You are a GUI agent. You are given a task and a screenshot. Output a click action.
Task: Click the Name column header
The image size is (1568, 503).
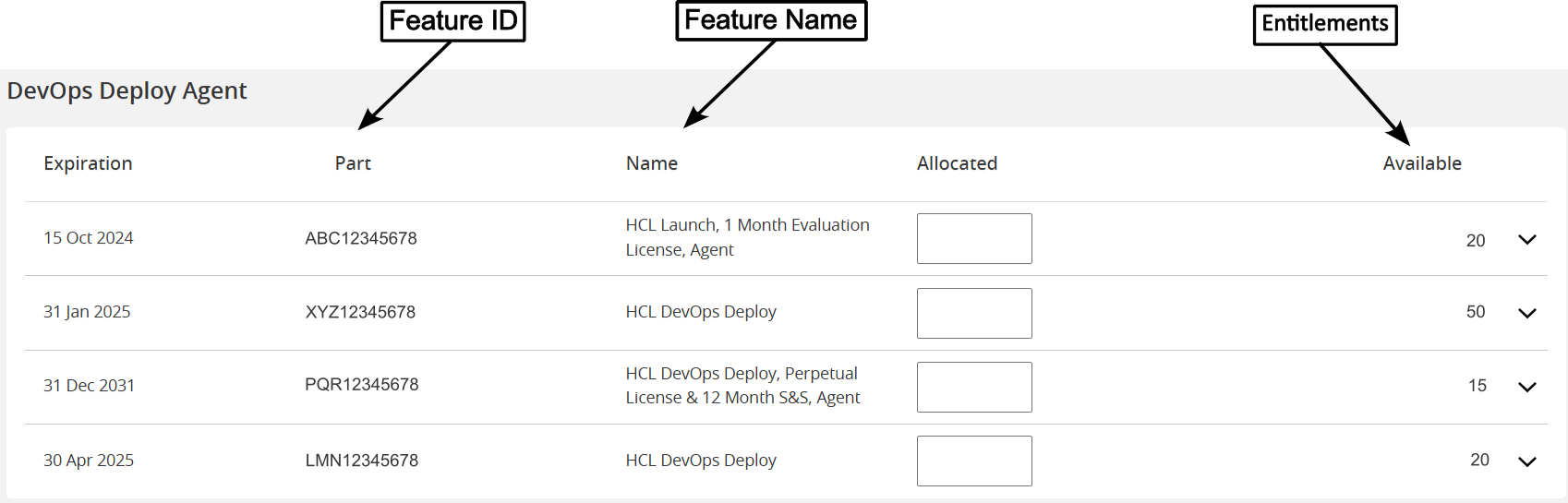(652, 163)
